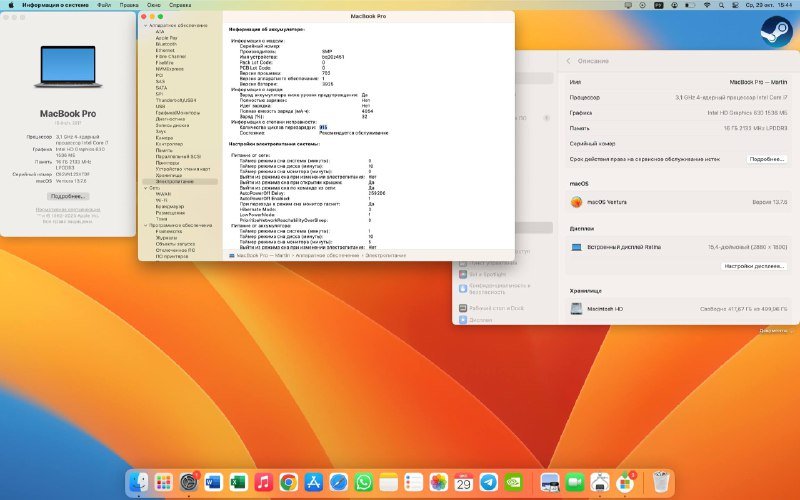Collapse the Программное обеспечение tree section

pos(145,226)
